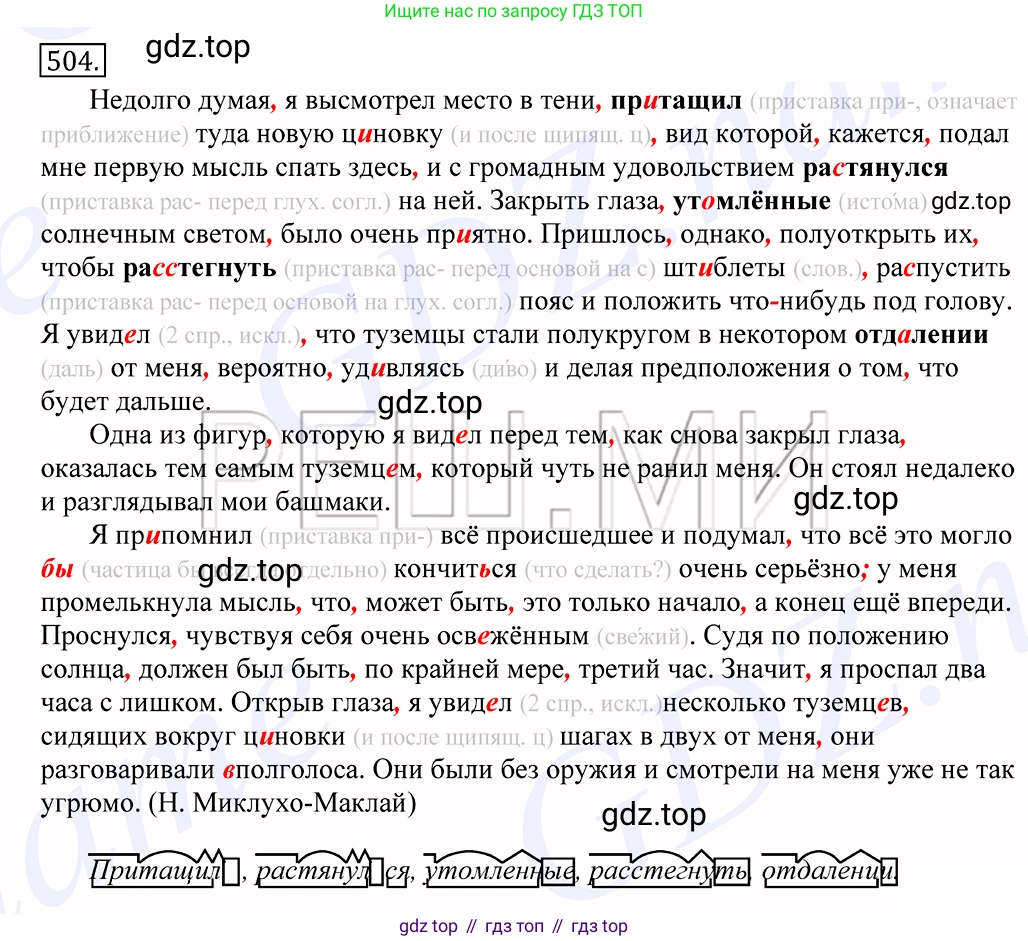The image size is (1028, 941).
Task: Open the gdz top footer link
Action: point(428,927)
